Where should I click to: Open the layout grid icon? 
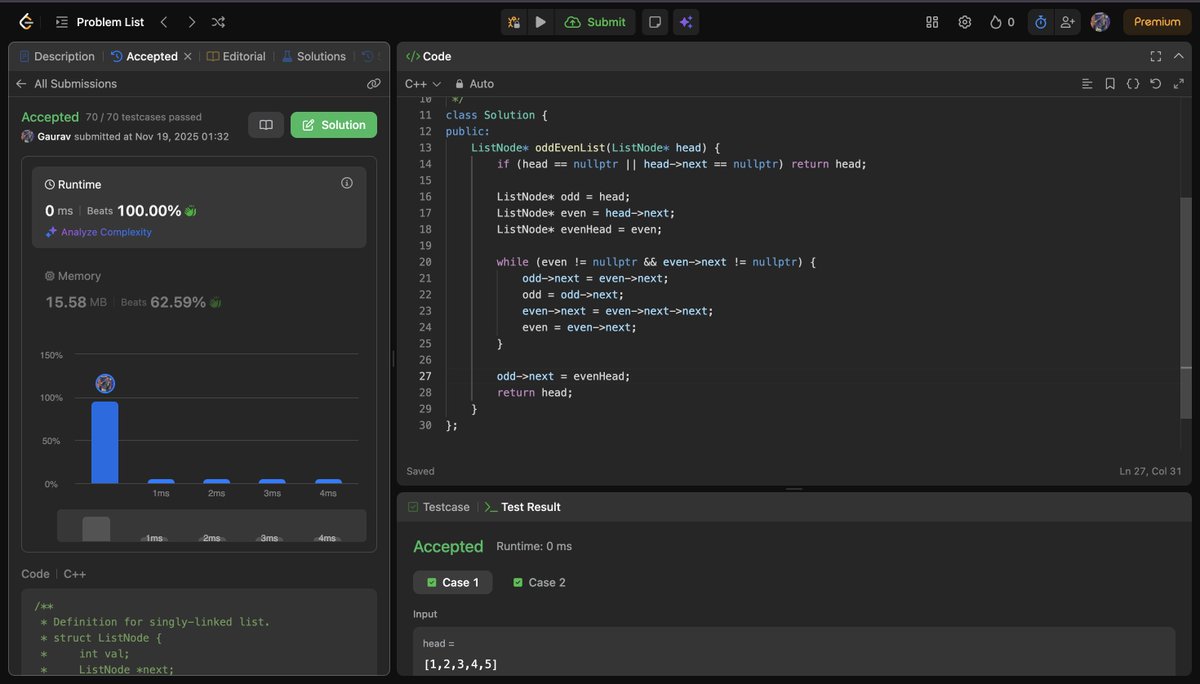(932, 22)
